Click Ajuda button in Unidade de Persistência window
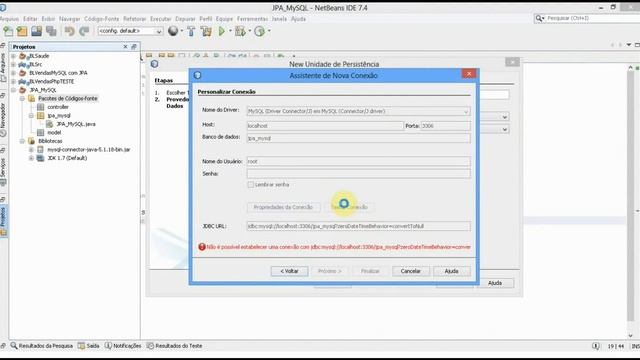The width and height of the screenshot is (640, 360). point(495,283)
